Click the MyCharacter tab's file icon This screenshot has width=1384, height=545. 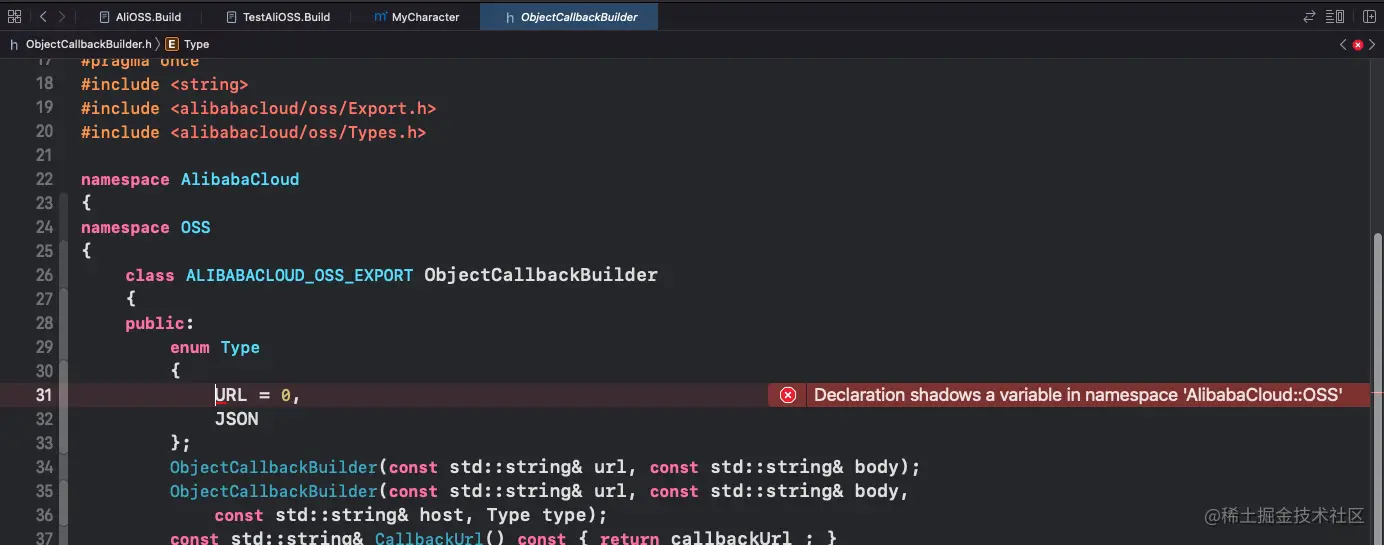380,17
